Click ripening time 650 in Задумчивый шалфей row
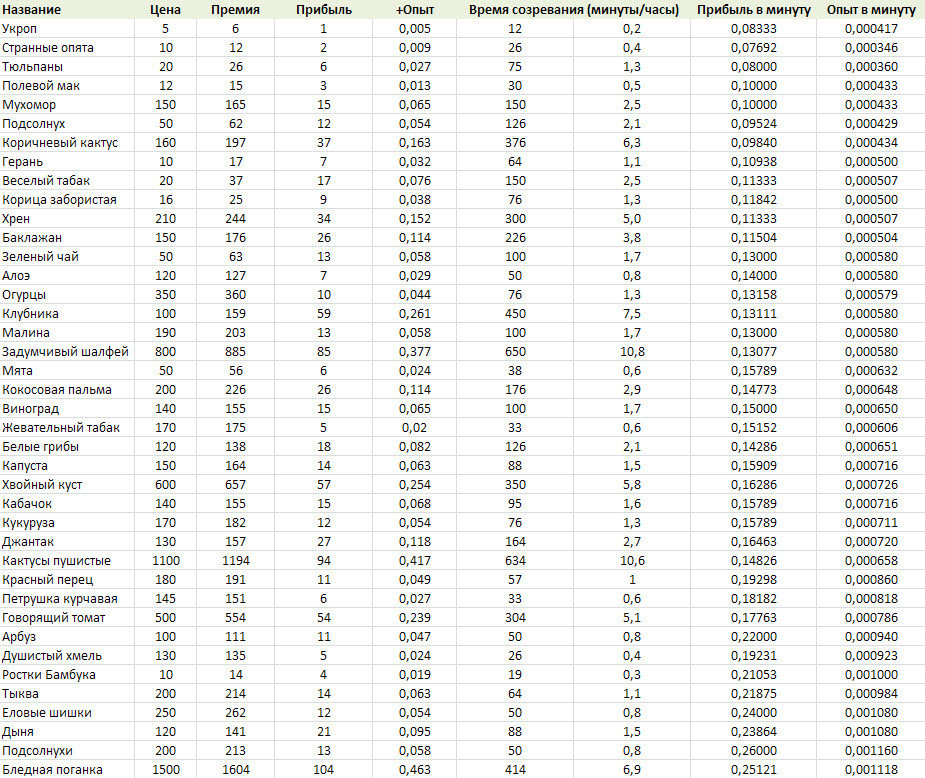The height and width of the screenshot is (778, 925). click(515, 352)
